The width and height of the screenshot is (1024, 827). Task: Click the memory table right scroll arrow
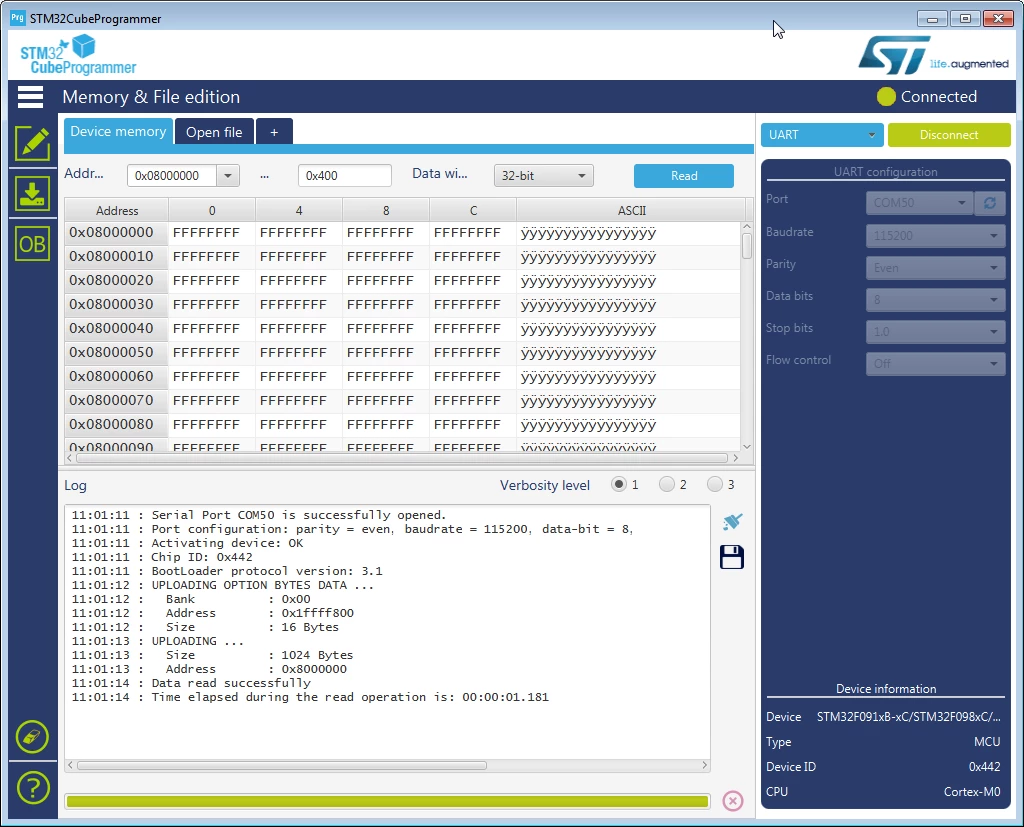(x=735, y=458)
